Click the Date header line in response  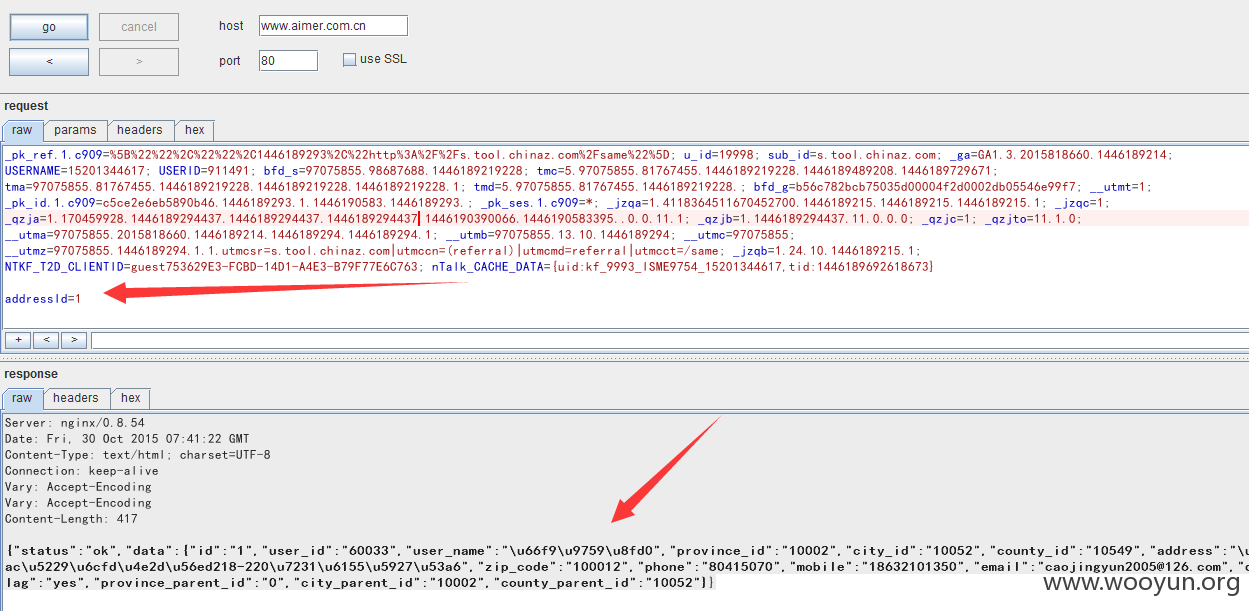[127, 439]
